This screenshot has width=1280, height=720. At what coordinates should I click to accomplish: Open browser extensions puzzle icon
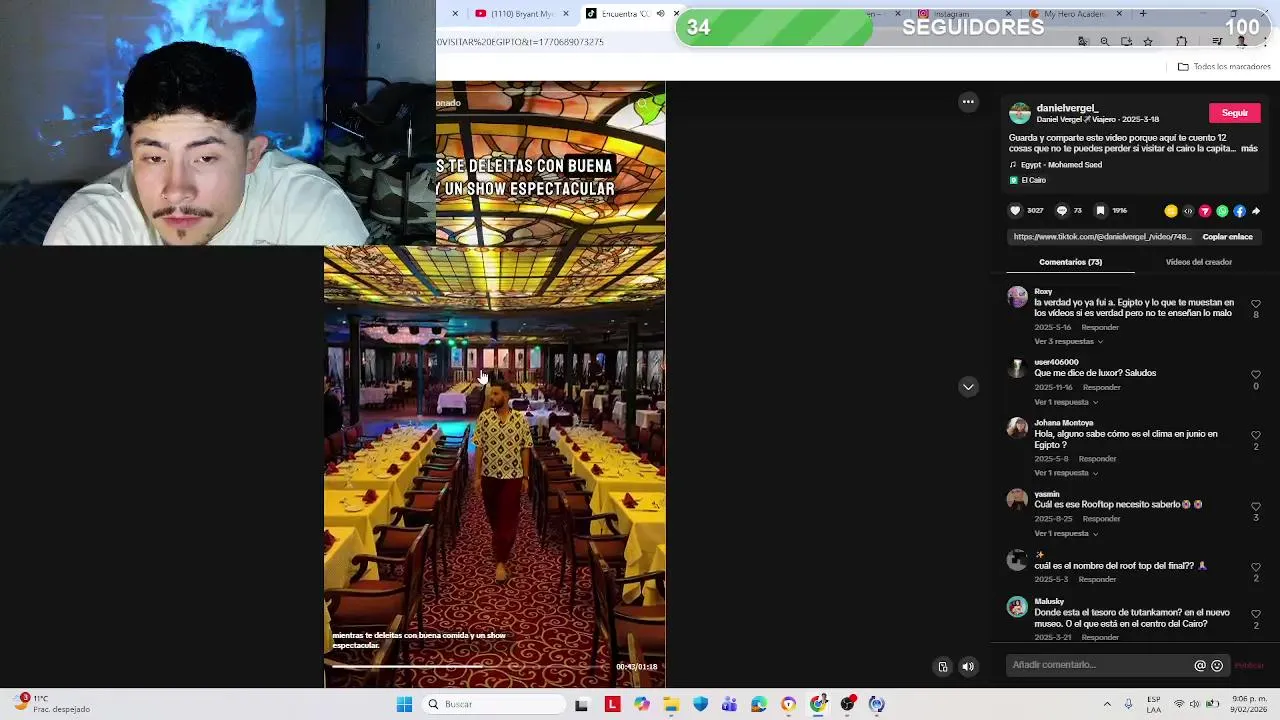1182,42
